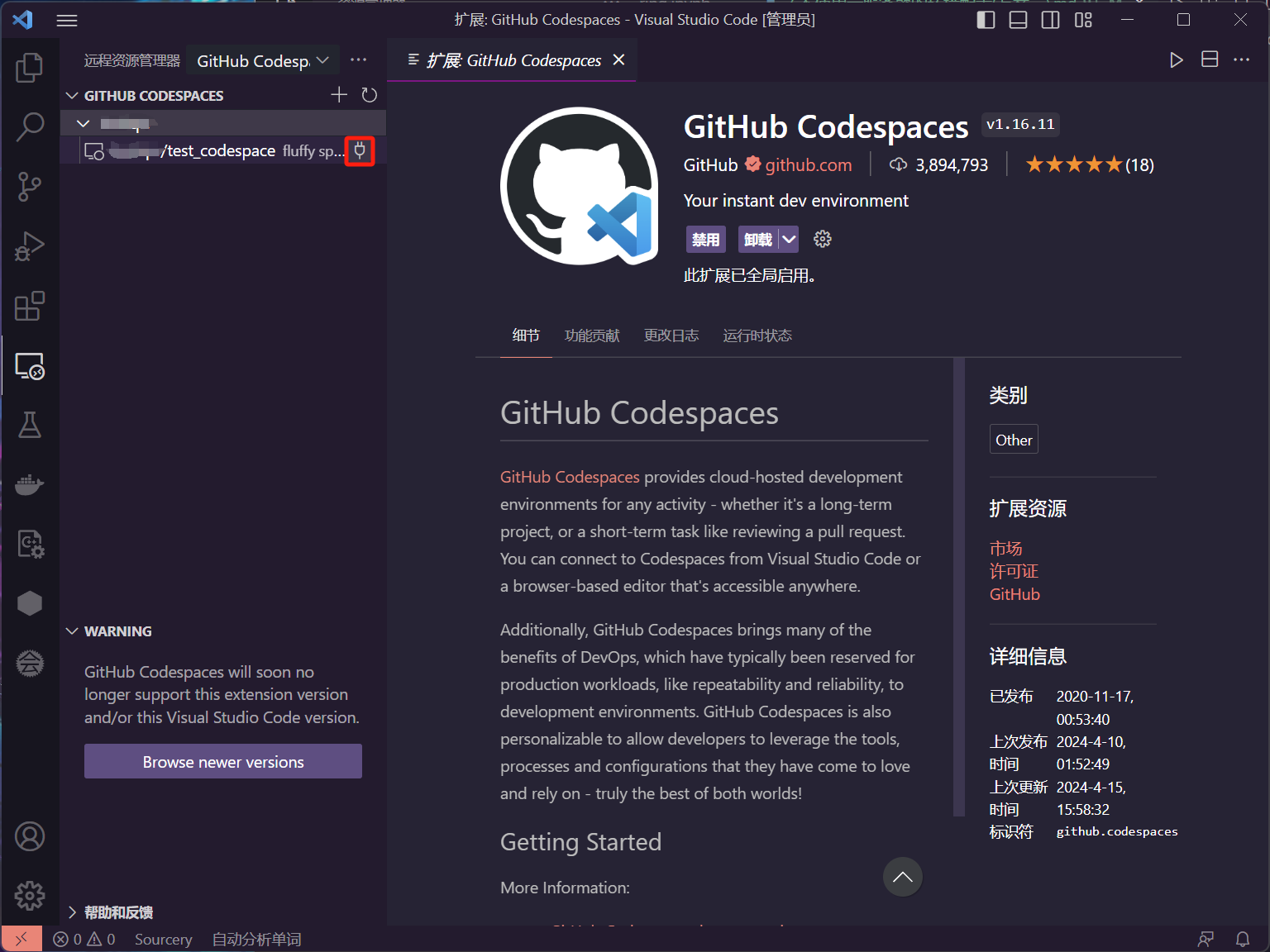
Task: Open the 卸载 dropdown arrow
Action: 790,239
